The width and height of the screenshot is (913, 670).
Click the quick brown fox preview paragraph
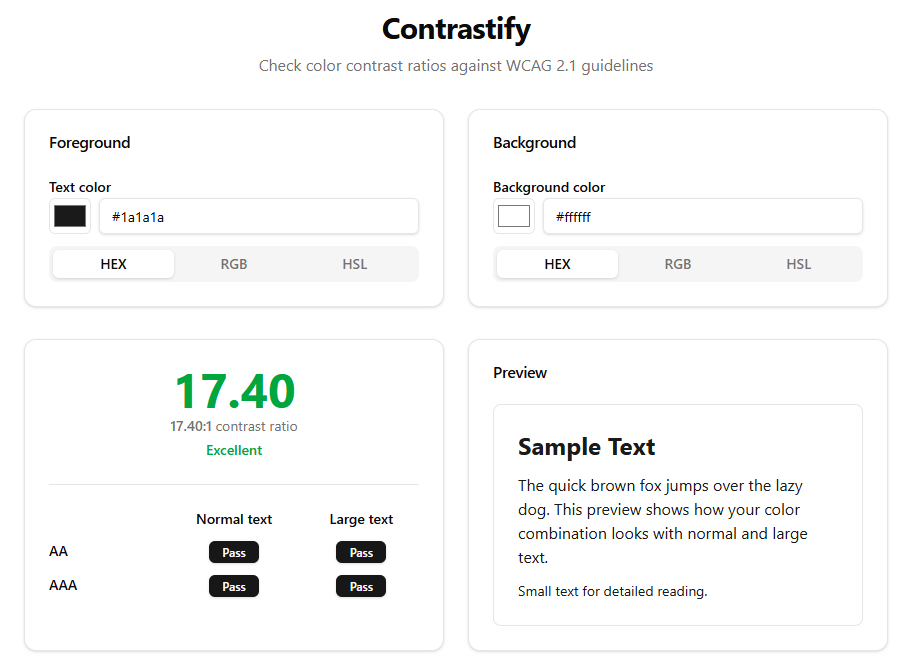click(663, 522)
